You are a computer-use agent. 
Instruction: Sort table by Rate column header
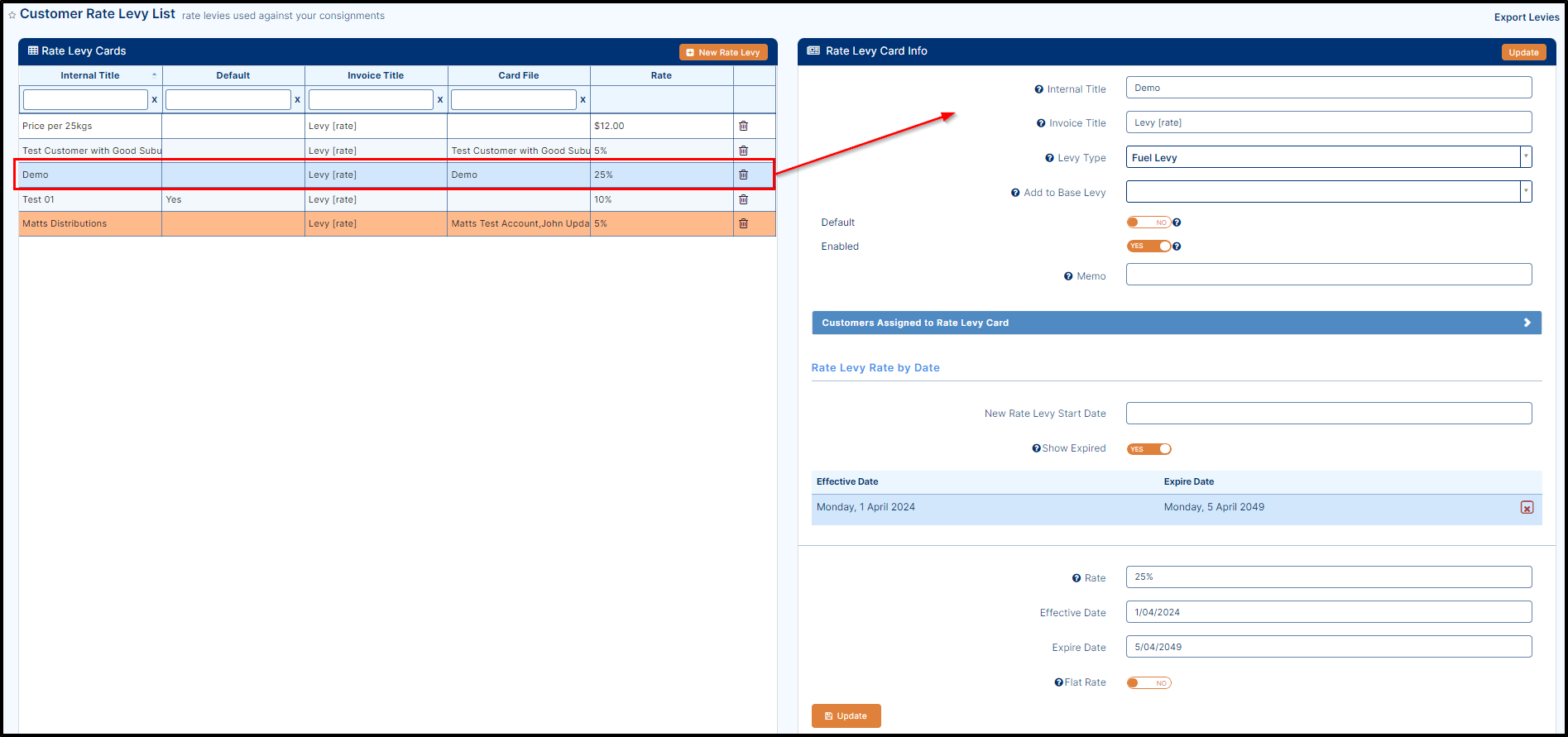click(661, 75)
